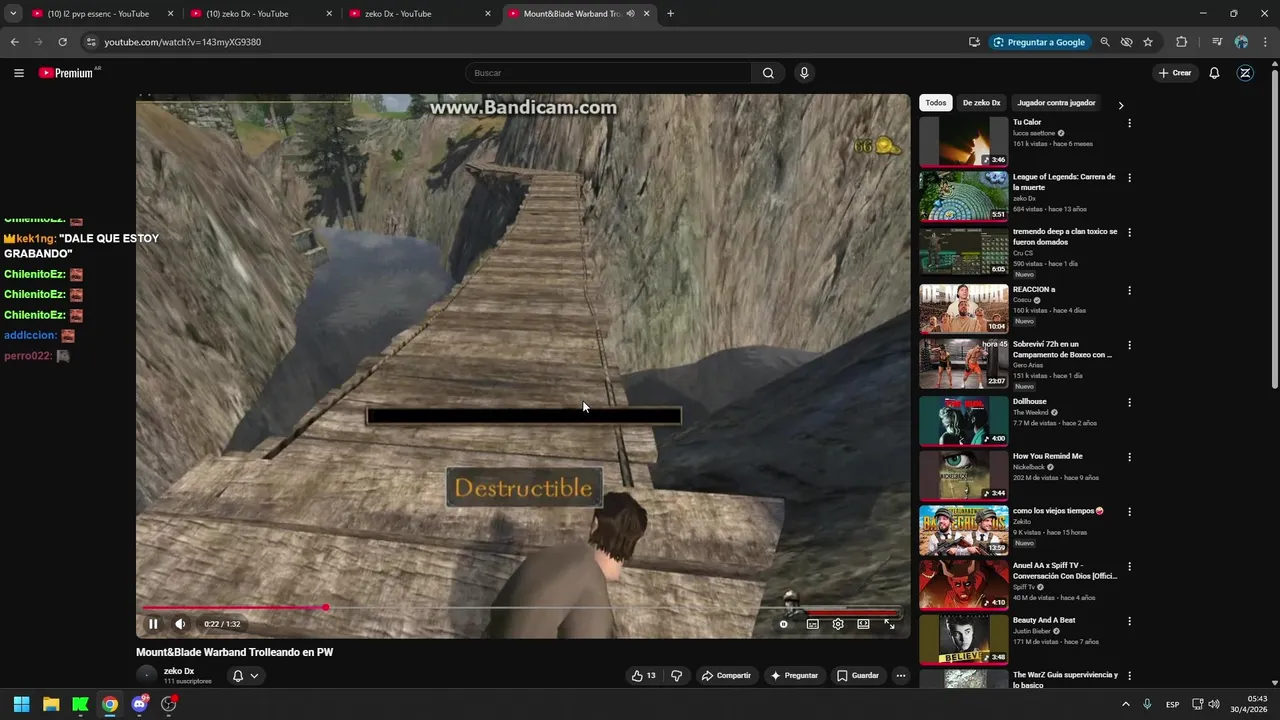1280x720 pixels.
Task: Show hidden system tray icons
Action: 1125,704
